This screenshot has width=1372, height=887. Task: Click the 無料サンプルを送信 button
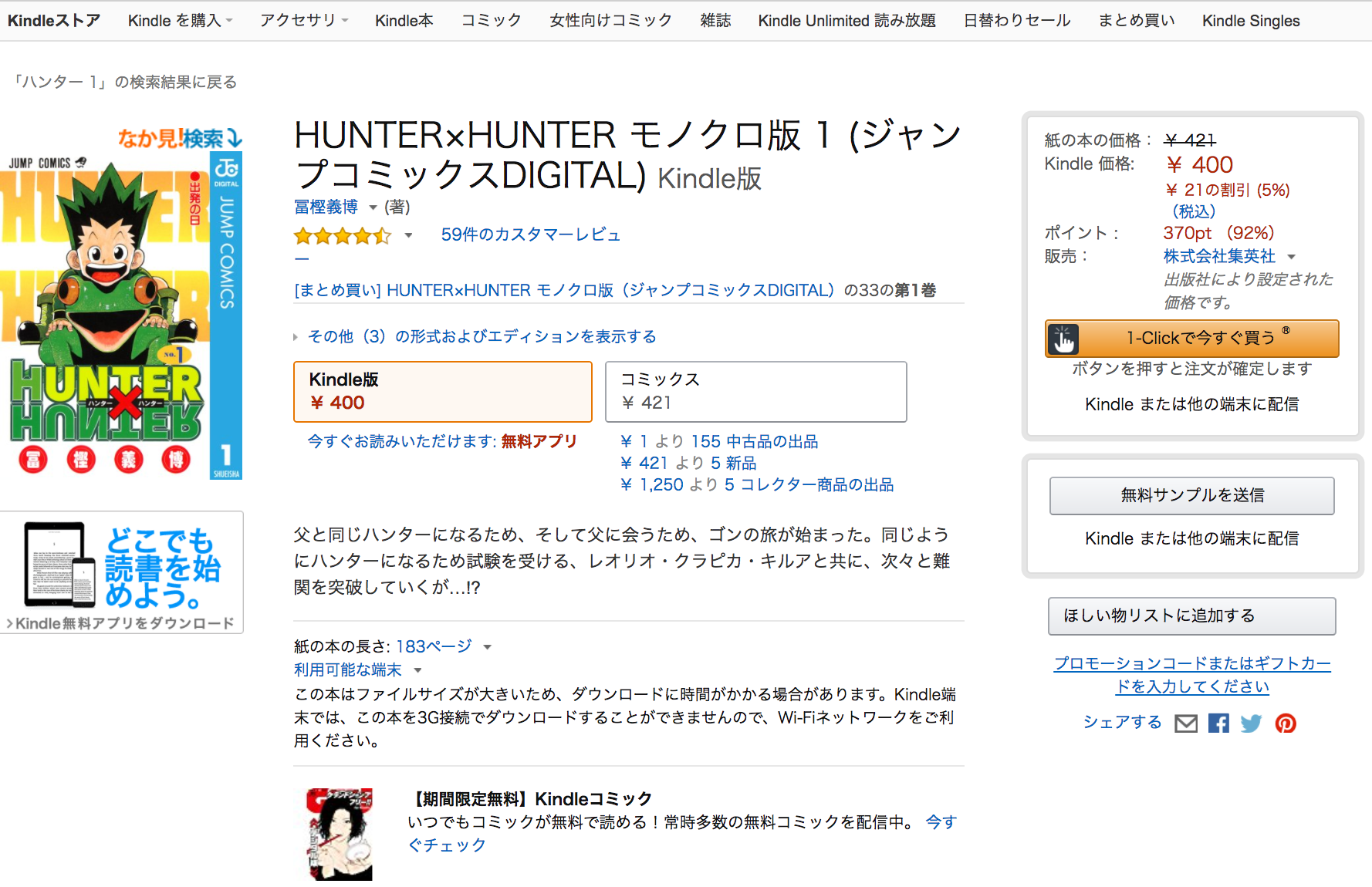(1192, 495)
